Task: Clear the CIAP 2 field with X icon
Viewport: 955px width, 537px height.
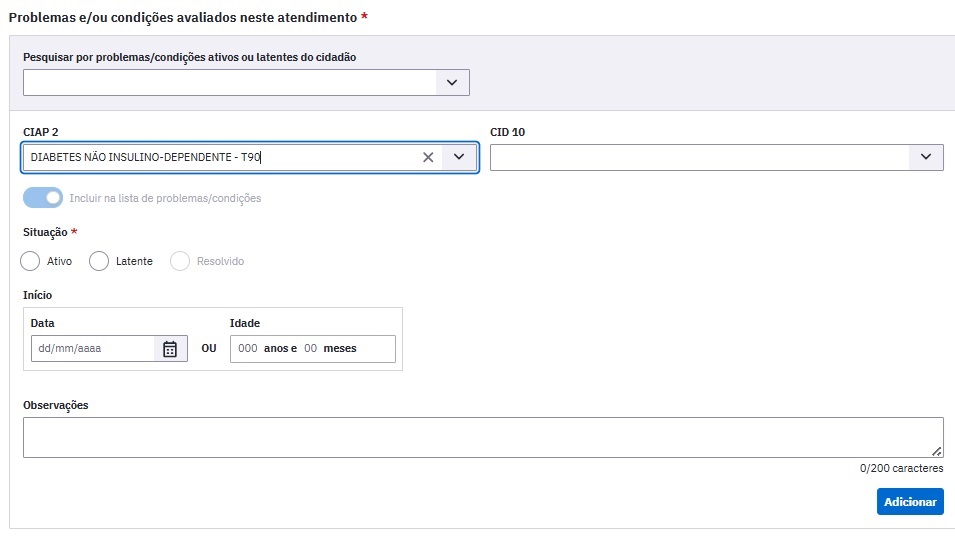Action: (428, 157)
